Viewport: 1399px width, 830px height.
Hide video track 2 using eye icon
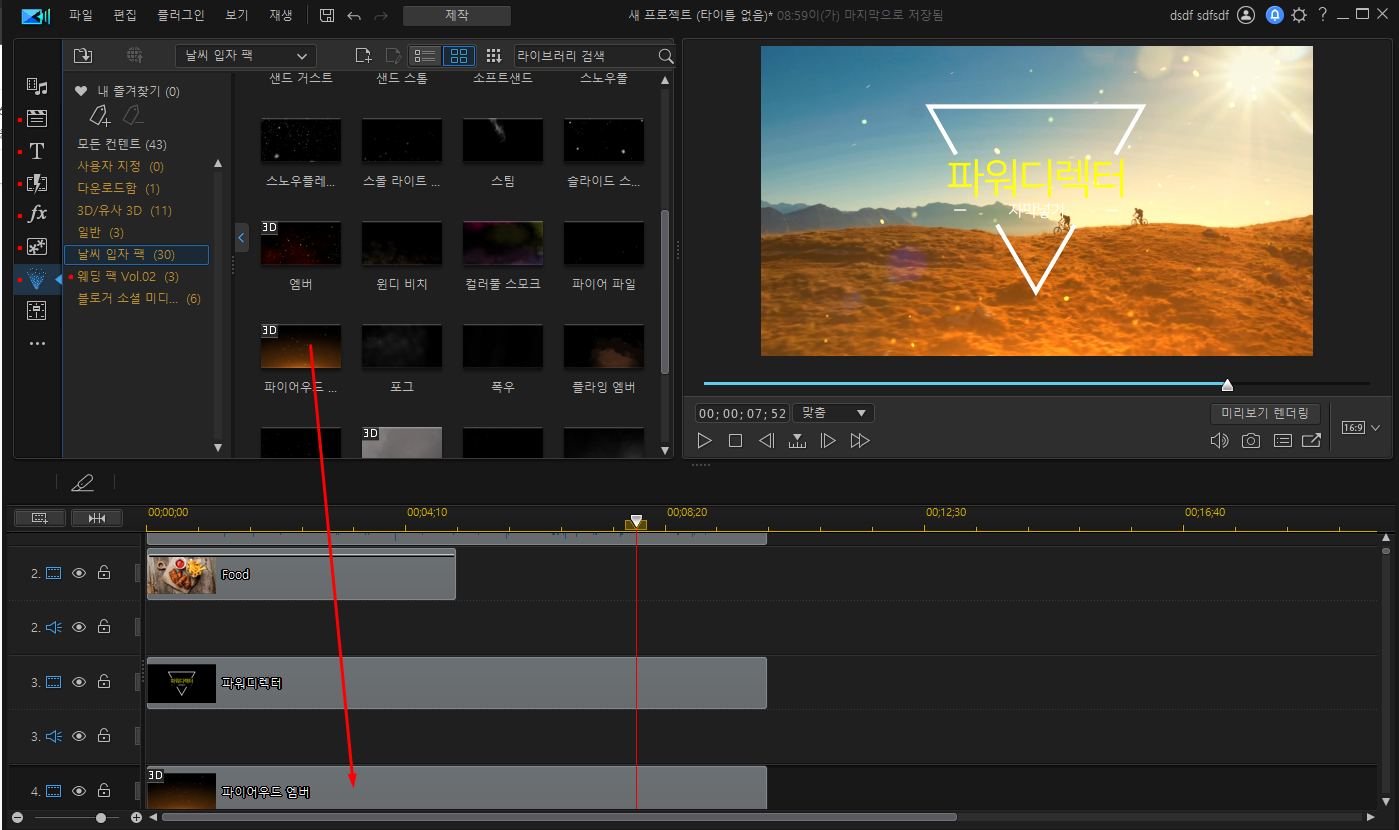click(79, 573)
